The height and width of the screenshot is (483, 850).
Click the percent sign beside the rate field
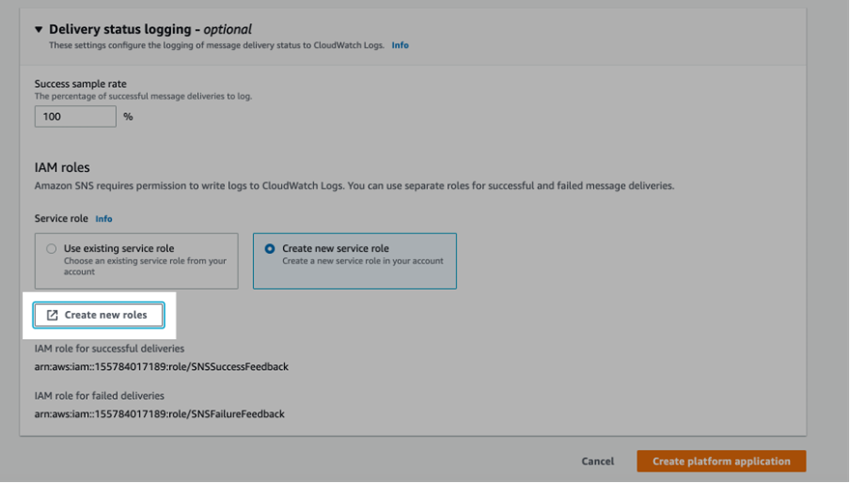[x=128, y=117]
